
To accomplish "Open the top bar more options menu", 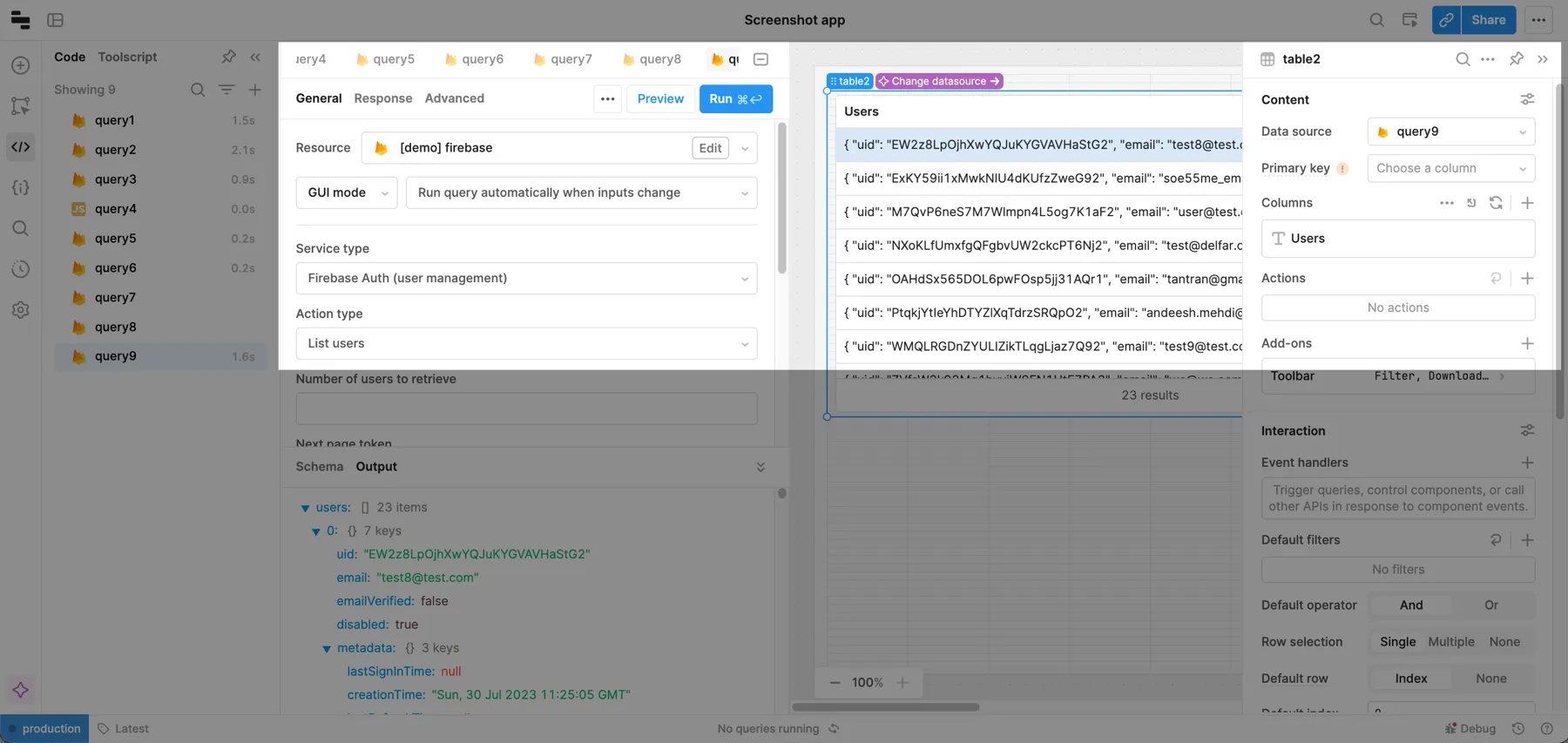I will 1538,19.
